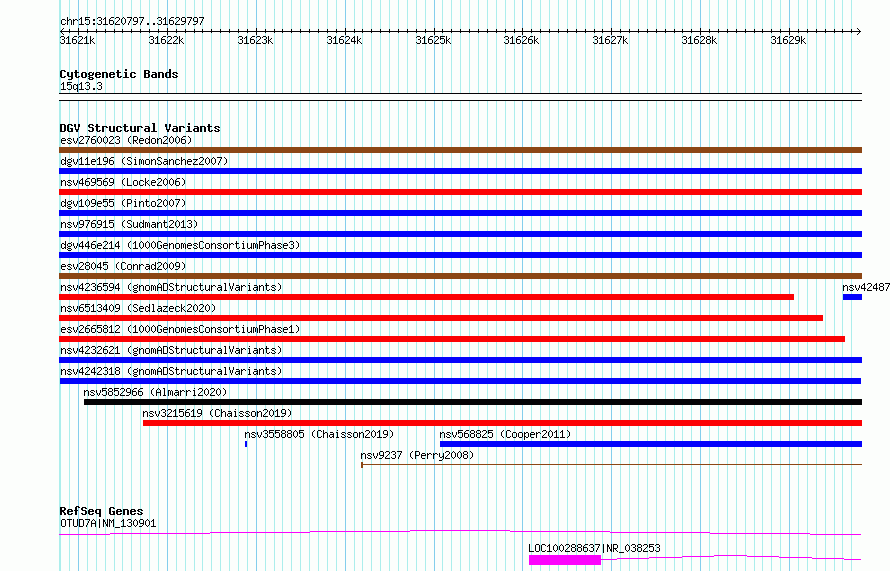The image size is (890, 571).
Task: Click the chr15:31620797..31629797 coordinate label
Action: coord(132,22)
